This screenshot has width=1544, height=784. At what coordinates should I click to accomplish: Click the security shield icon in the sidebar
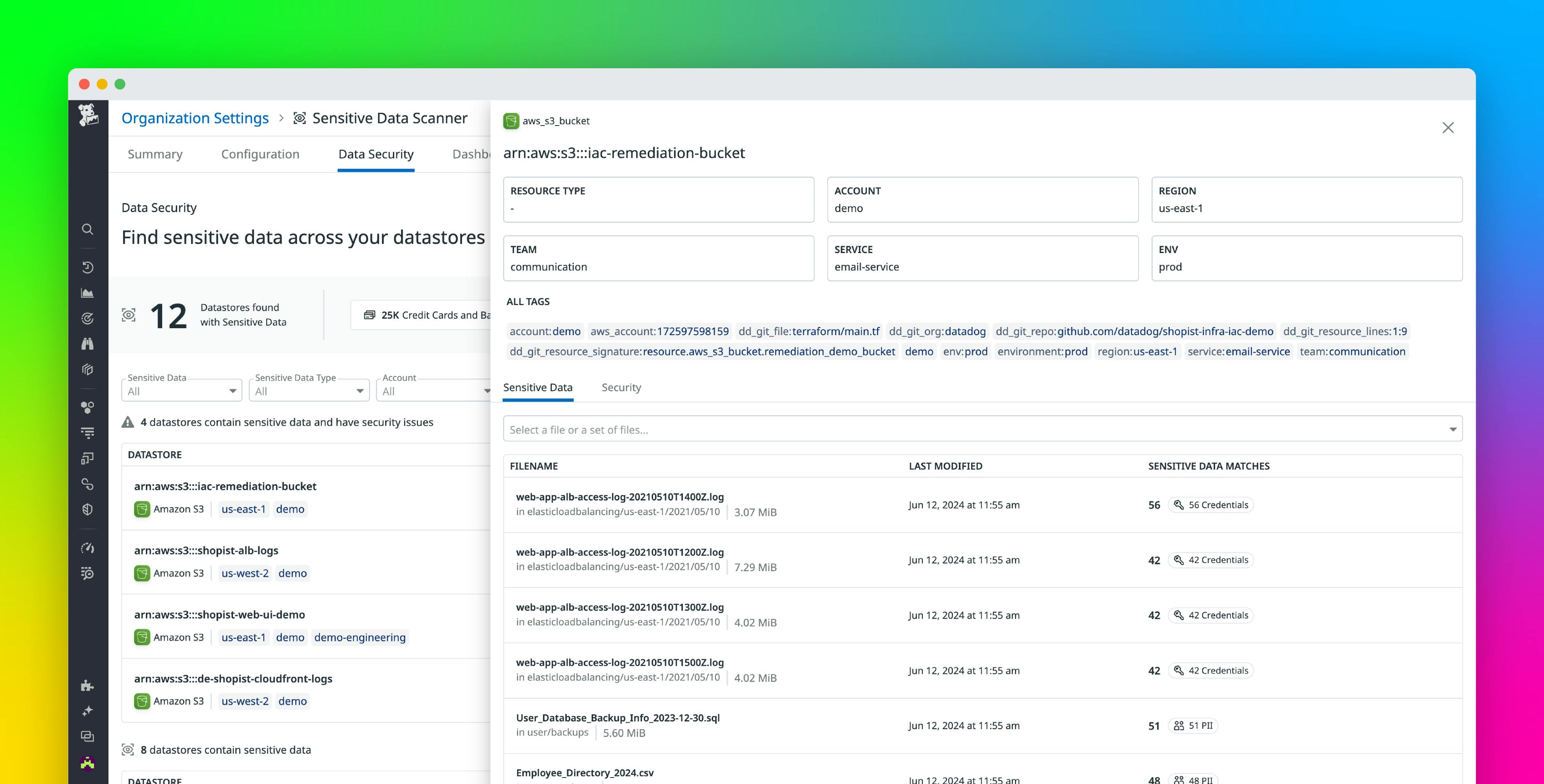pos(87,509)
